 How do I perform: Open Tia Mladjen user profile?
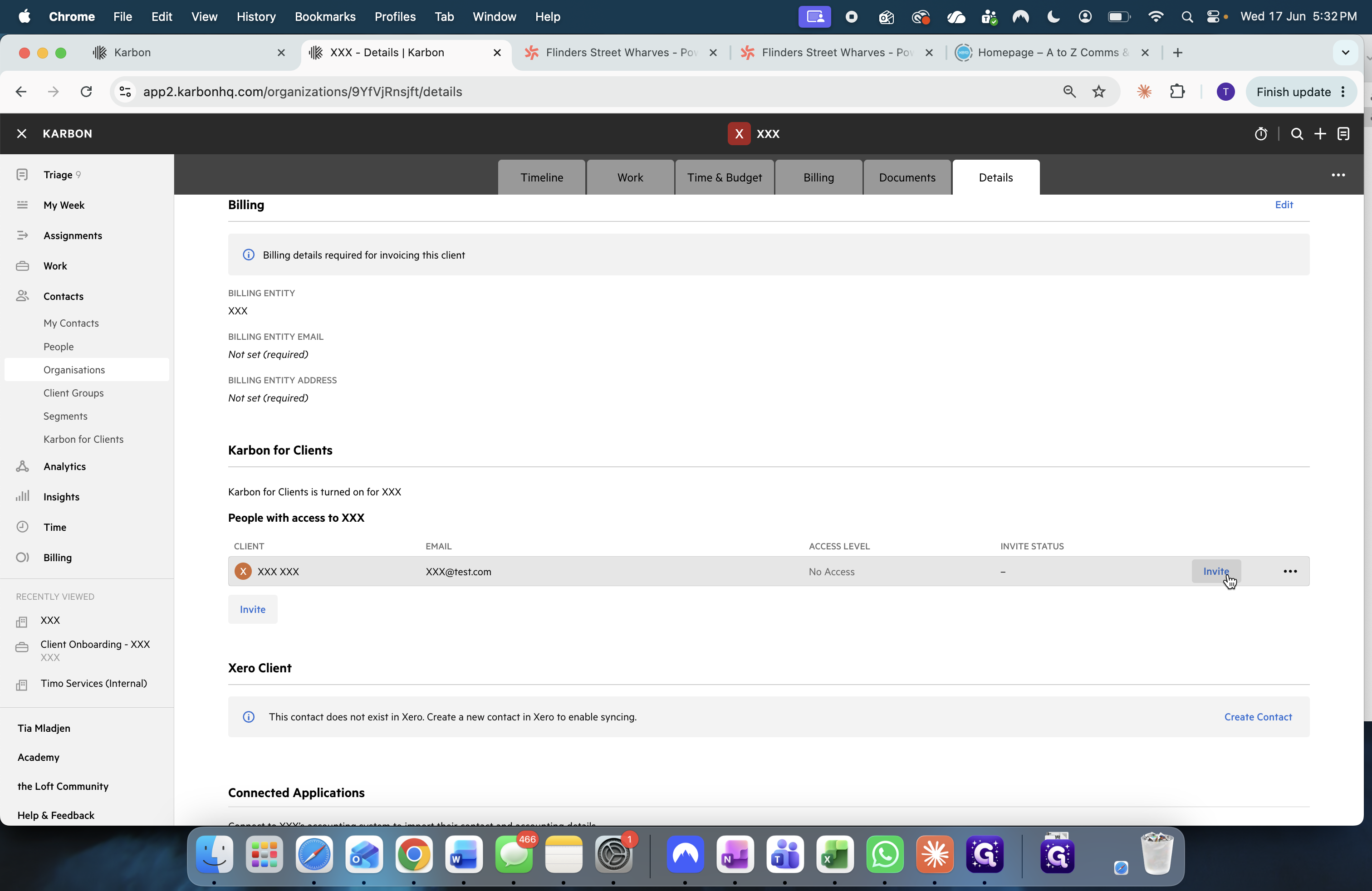coord(44,728)
